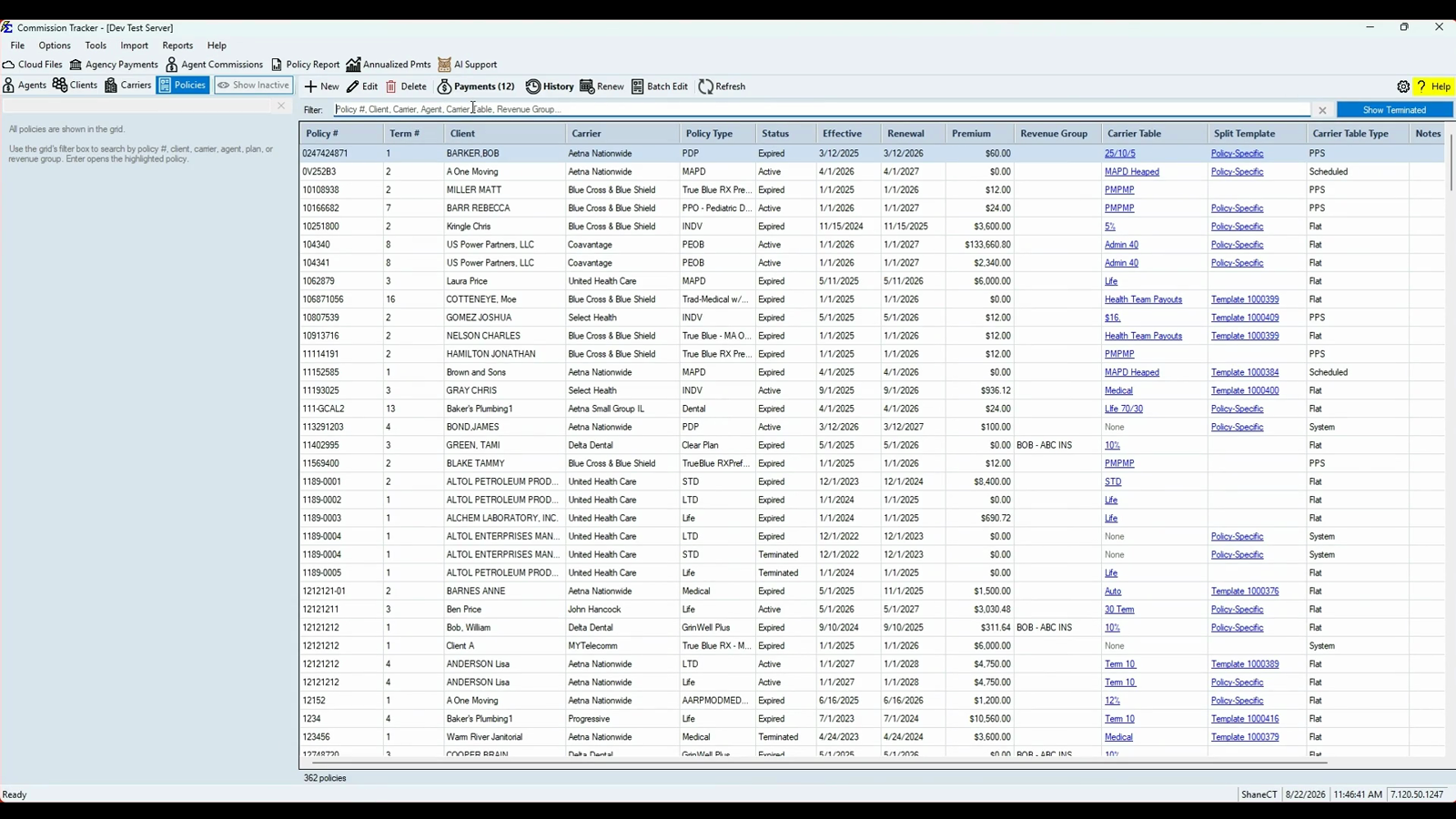Viewport: 1456px width, 819px height.
Task: Focus the policy filter input field
Action: click(x=821, y=109)
